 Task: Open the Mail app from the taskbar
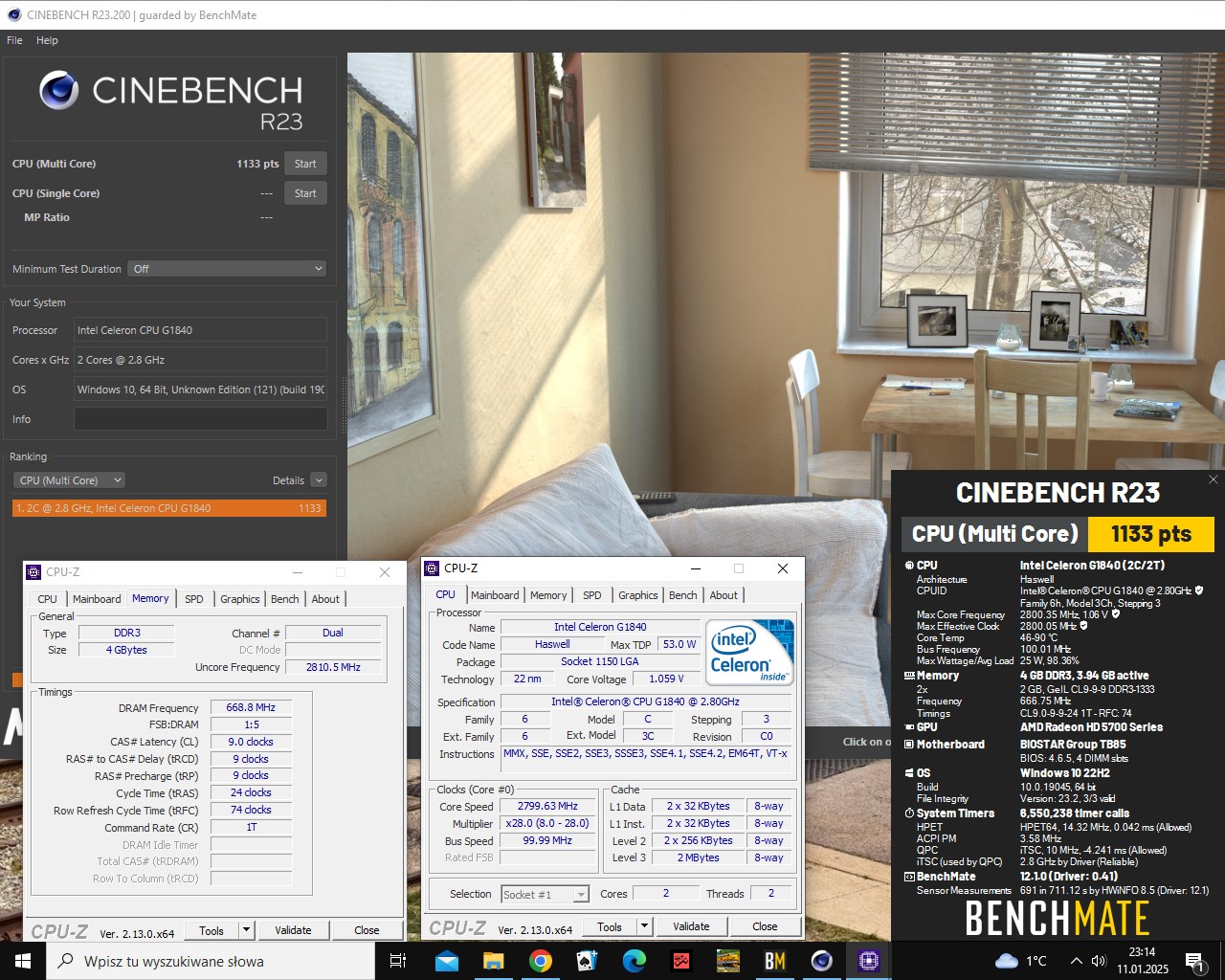coord(447,961)
